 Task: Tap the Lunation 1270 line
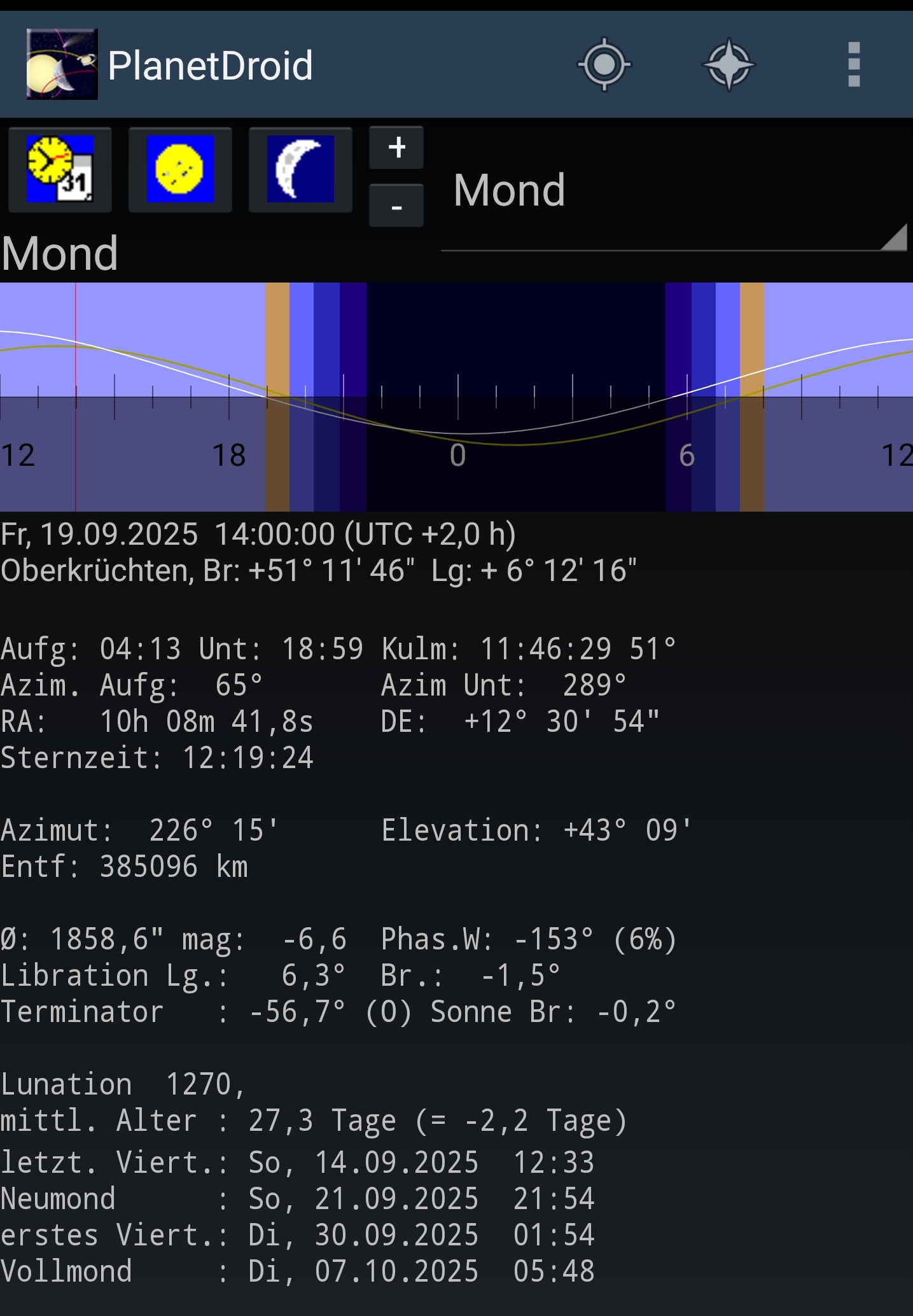point(123,1084)
